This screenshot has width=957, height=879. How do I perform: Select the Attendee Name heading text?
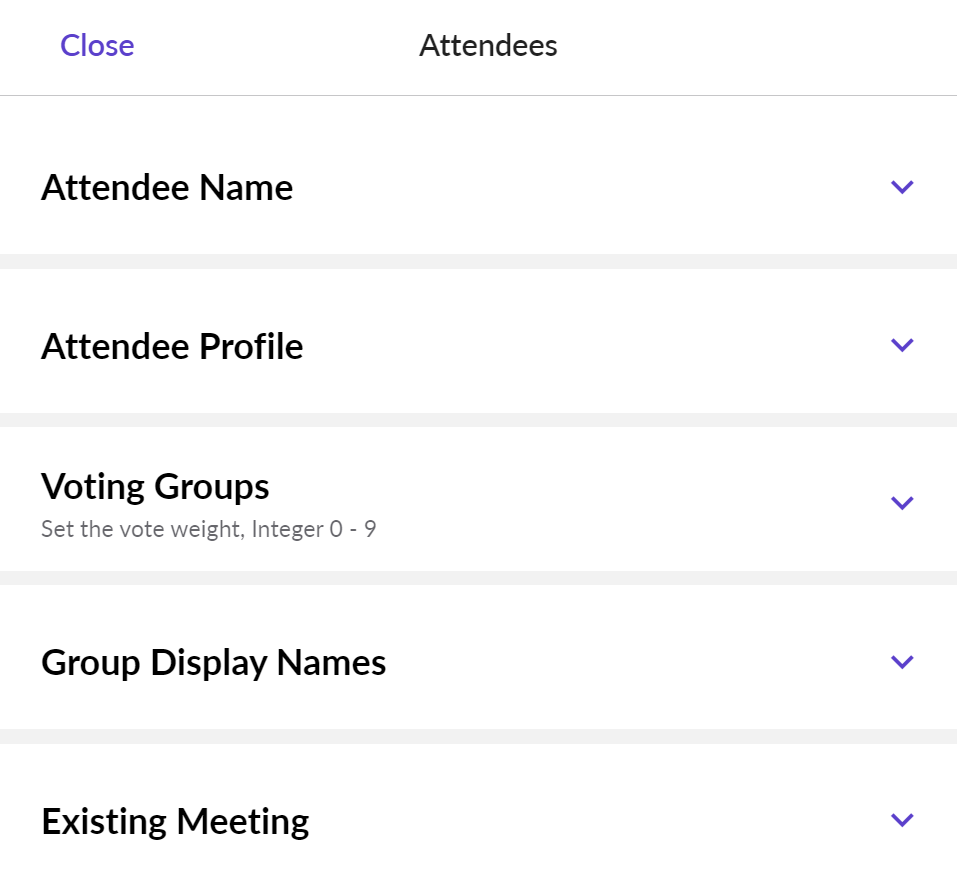point(167,188)
